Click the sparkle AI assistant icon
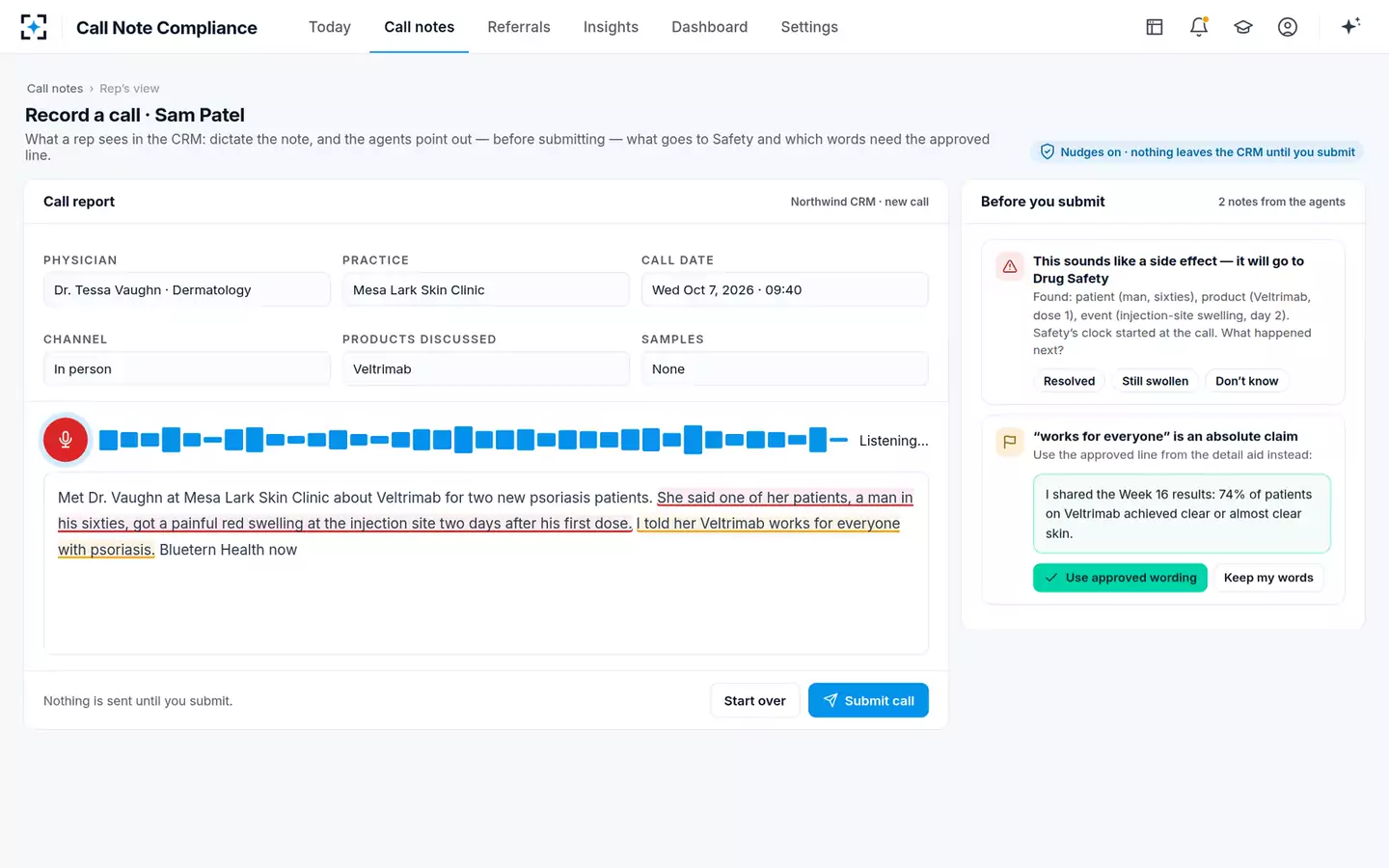This screenshot has height=868, width=1389. click(x=1350, y=26)
